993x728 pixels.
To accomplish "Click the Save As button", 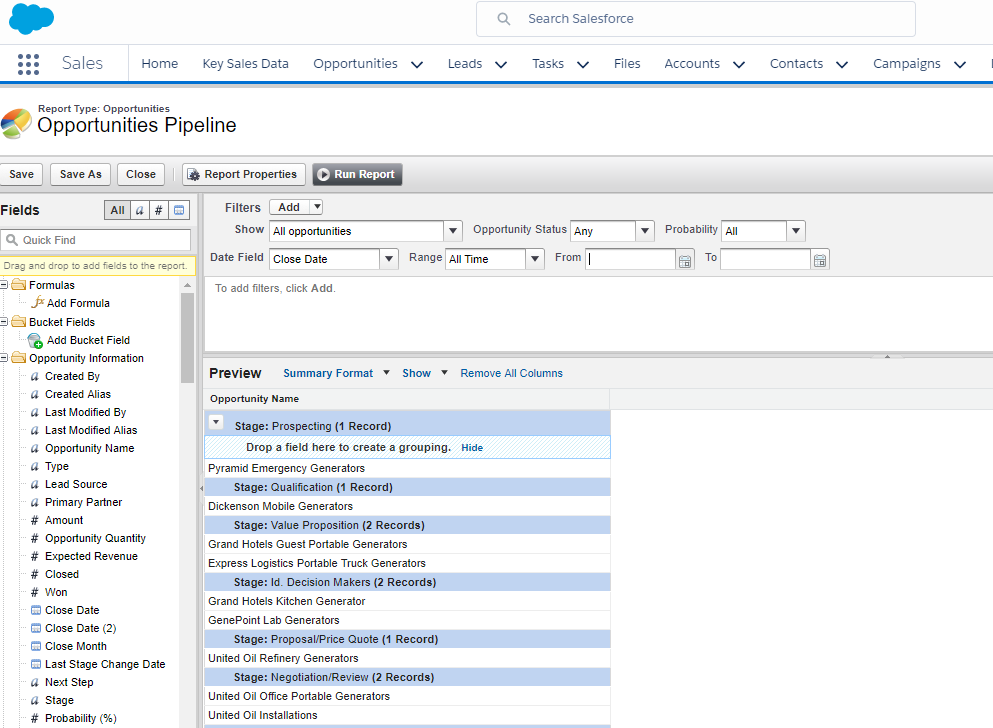I will [80, 174].
